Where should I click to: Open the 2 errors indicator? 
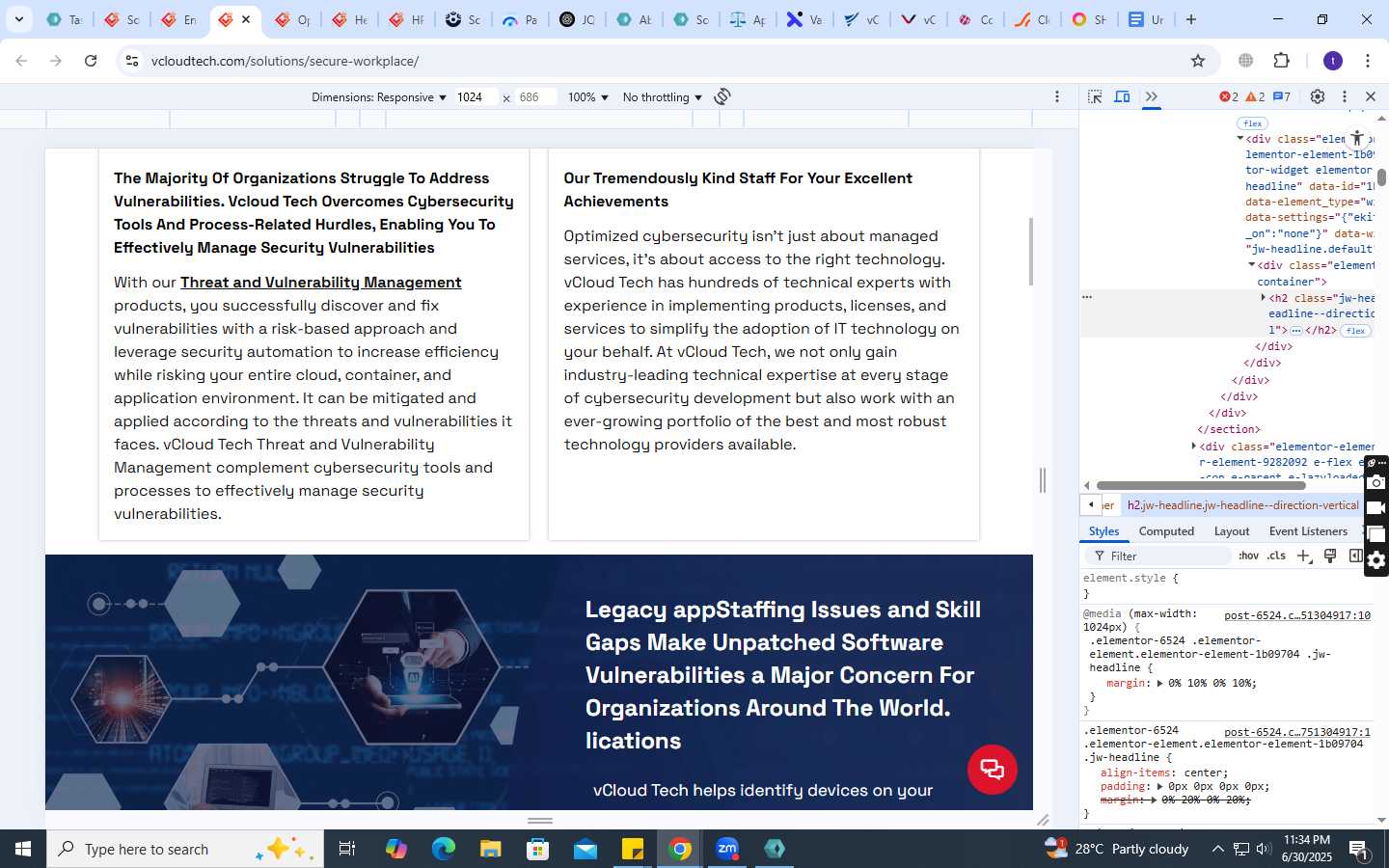[1228, 96]
